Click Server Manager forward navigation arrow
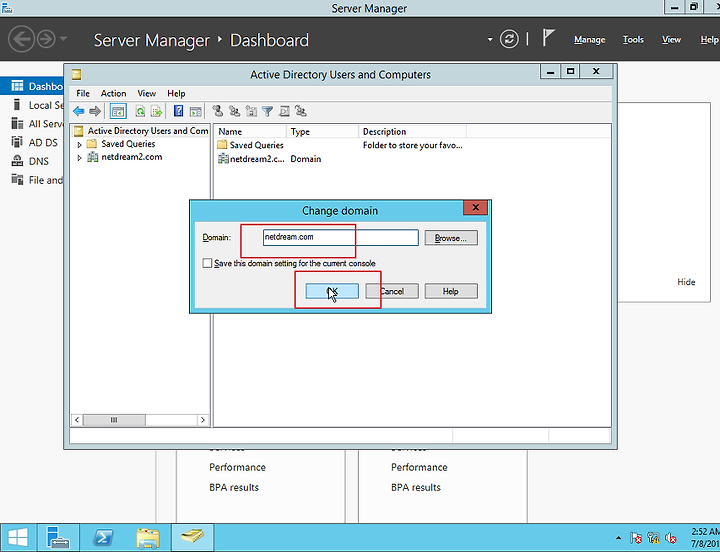The height and width of the screenshot is (552, 720). click(x=46, y=39)
